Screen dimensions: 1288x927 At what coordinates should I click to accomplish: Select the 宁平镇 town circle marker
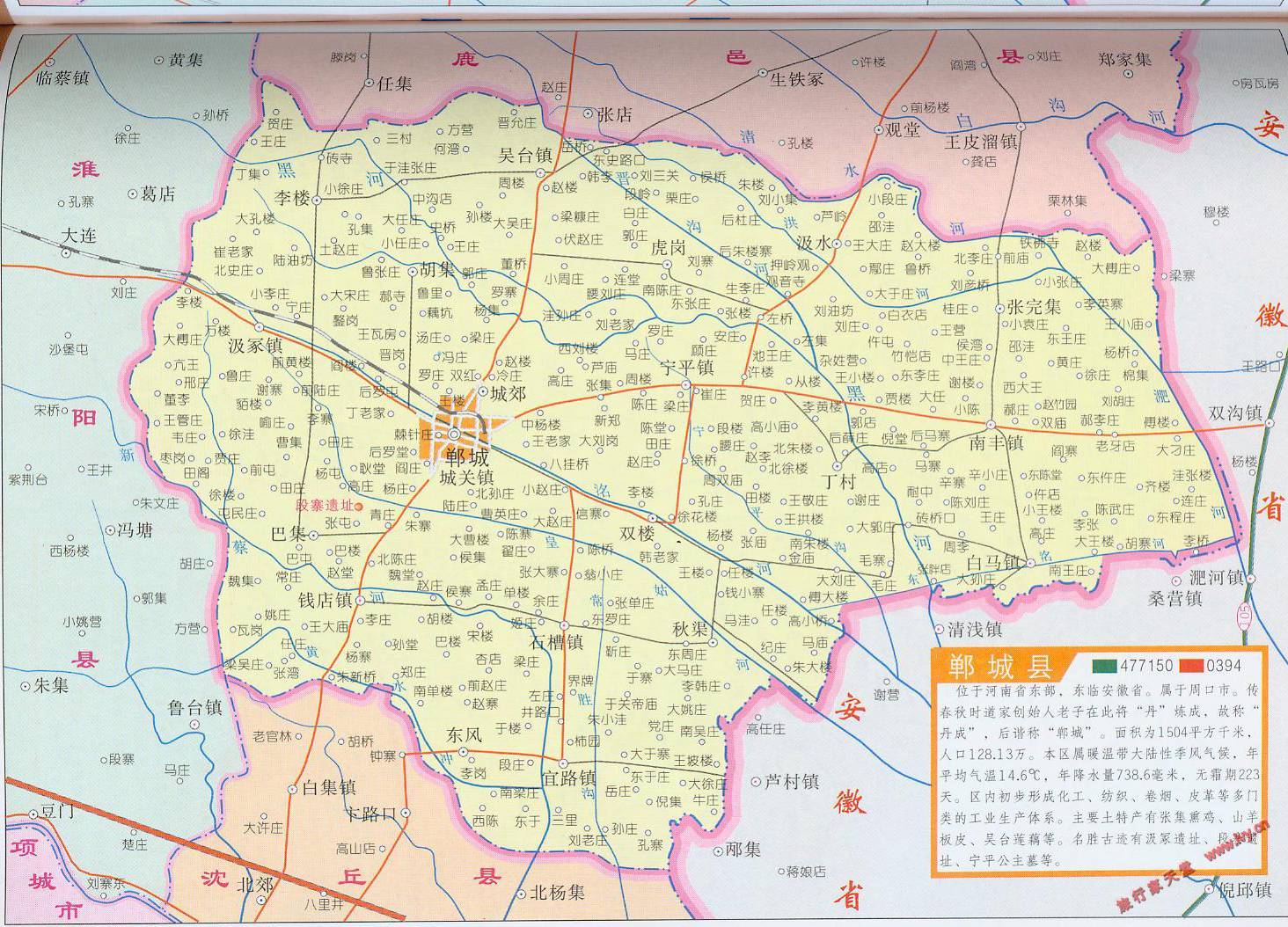coord(686,385)
